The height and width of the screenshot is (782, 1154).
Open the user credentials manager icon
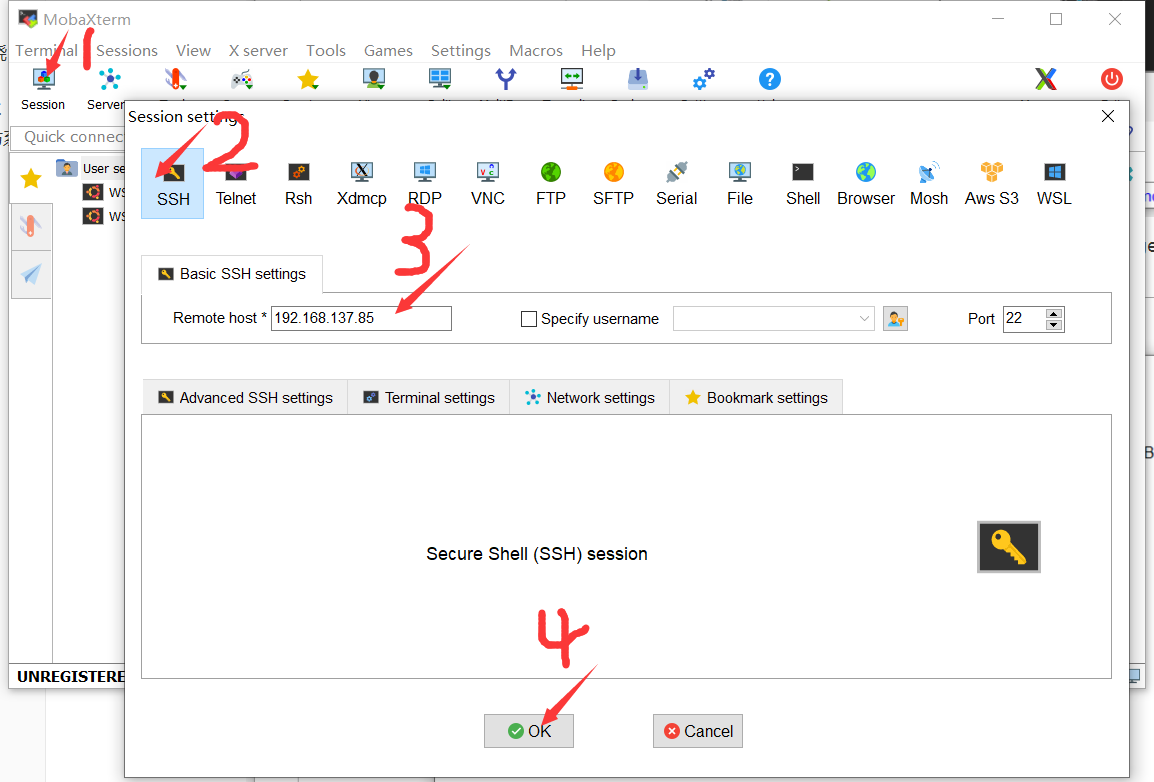(x=895, y=319)
